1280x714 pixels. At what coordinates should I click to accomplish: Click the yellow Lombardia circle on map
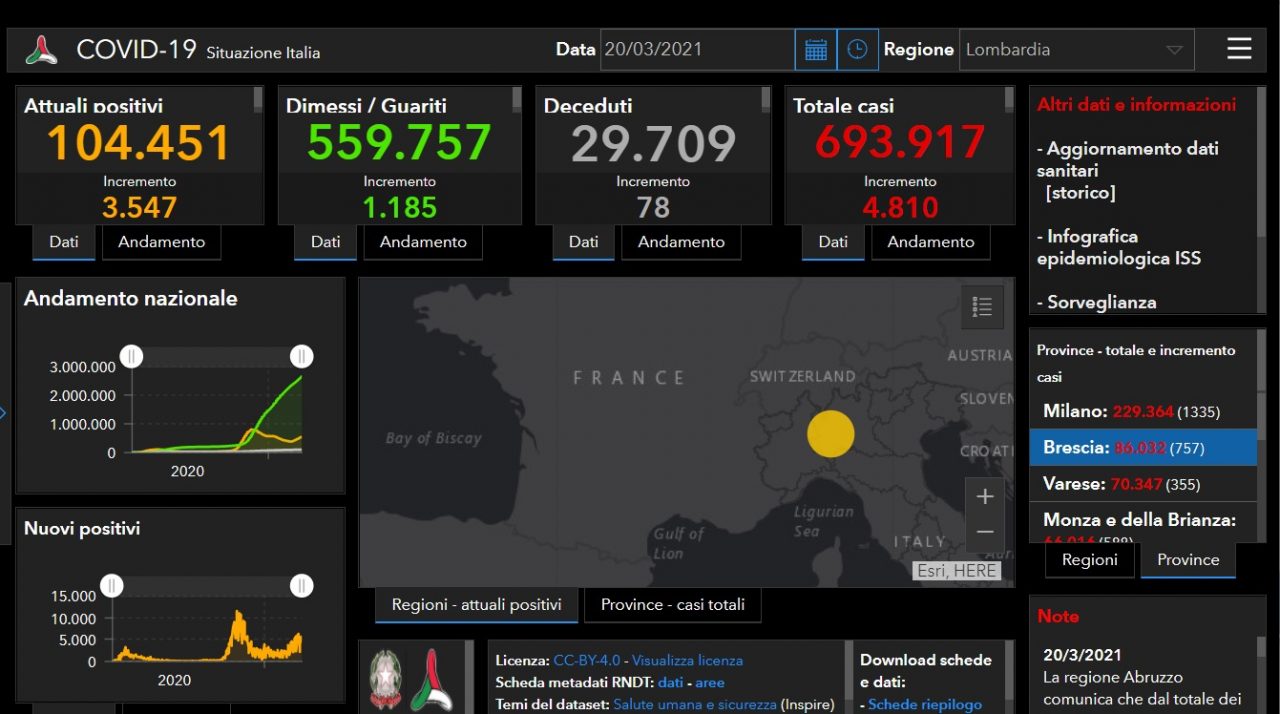830,434
